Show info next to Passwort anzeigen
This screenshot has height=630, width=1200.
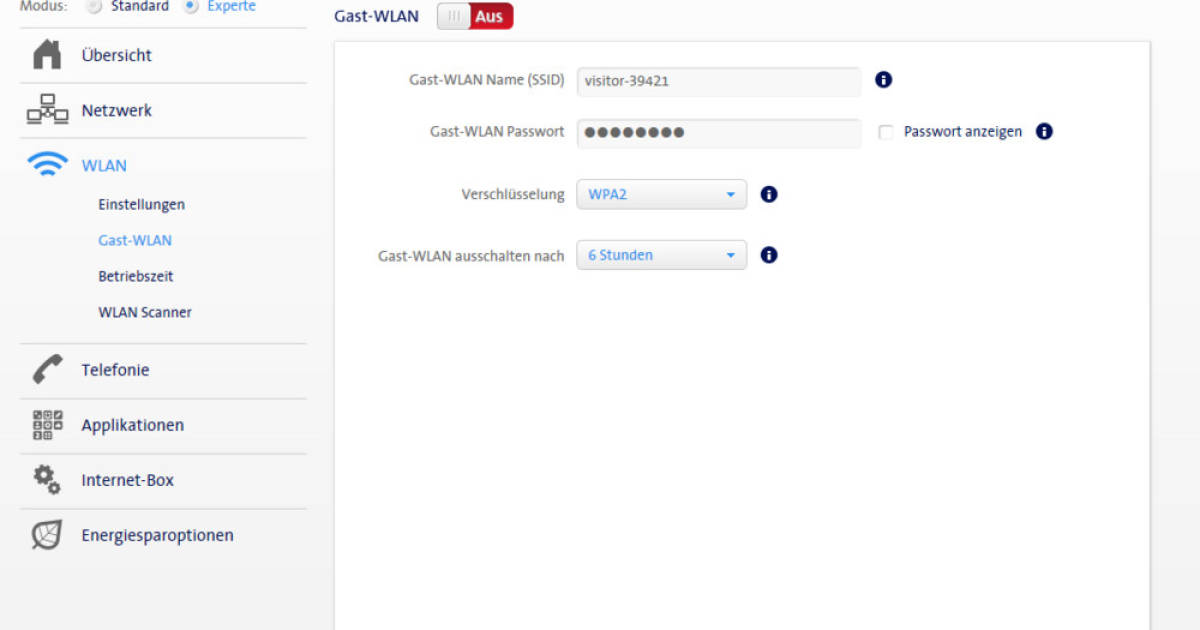pyautogui.click(x=1044, y=131)
